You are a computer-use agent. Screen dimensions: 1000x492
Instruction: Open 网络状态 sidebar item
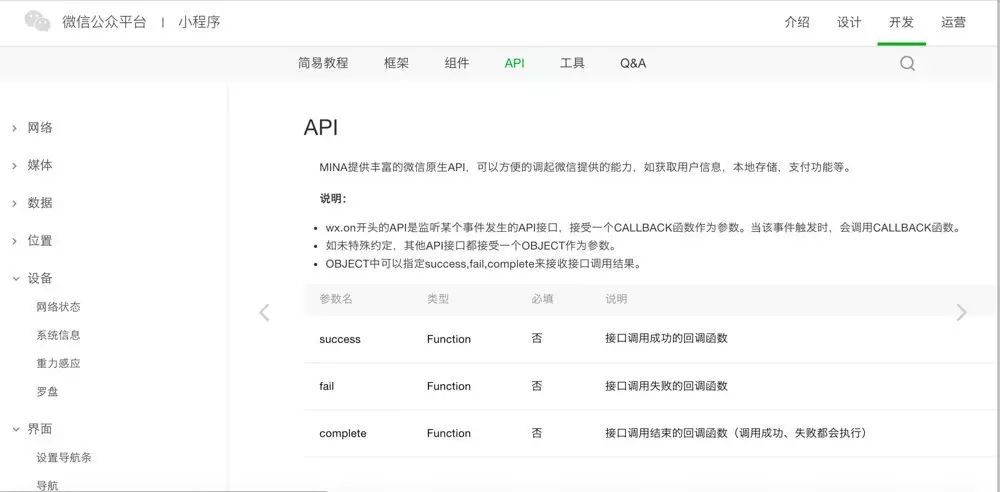(59, 307)
